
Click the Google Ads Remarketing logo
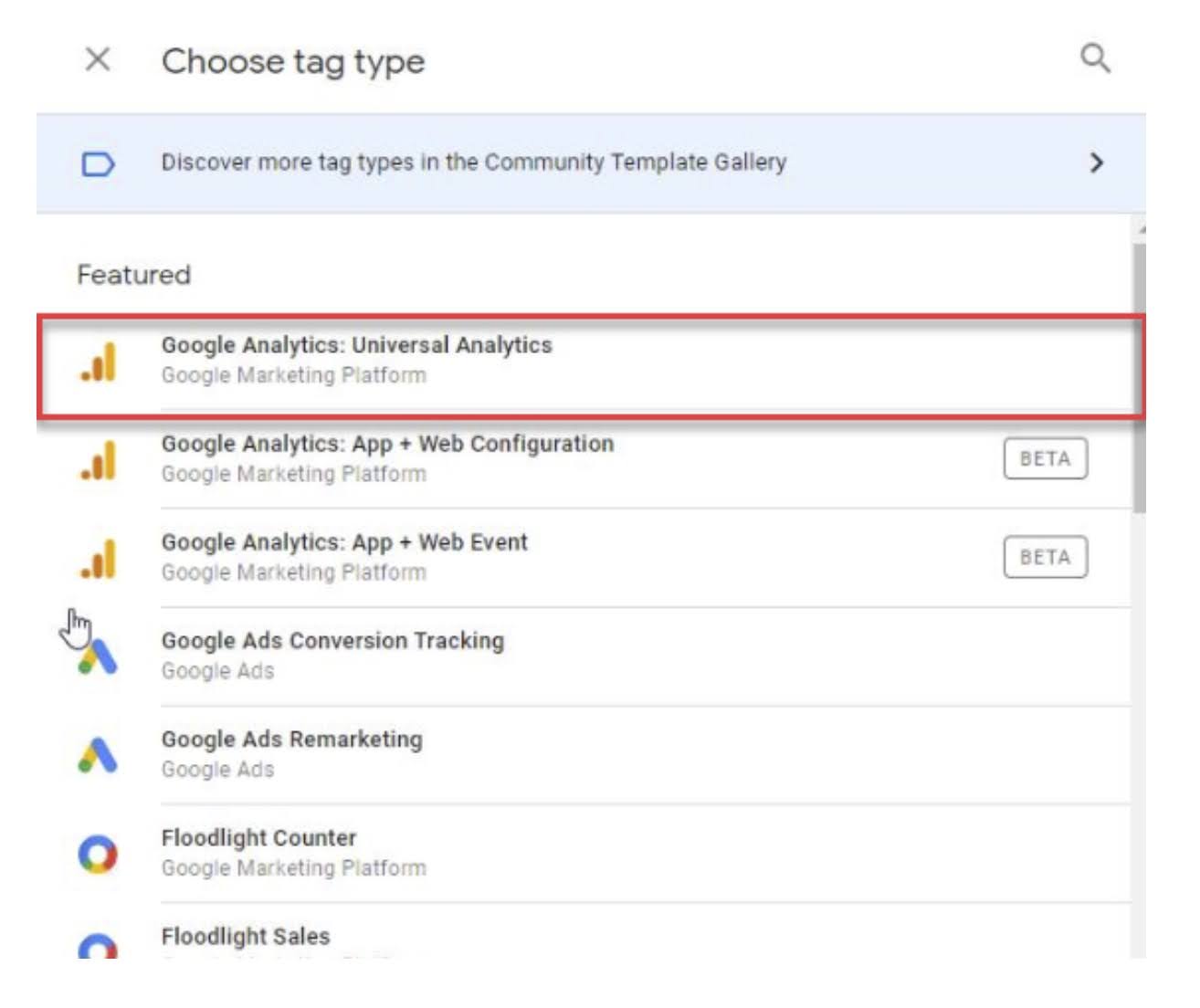coord(98,755)
